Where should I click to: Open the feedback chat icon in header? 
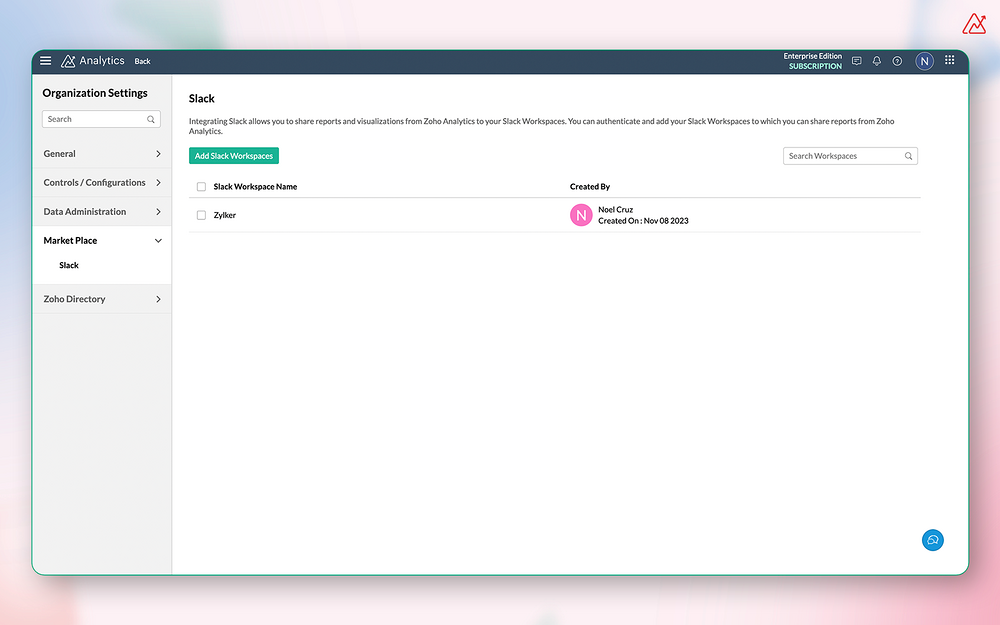[857, 61]
